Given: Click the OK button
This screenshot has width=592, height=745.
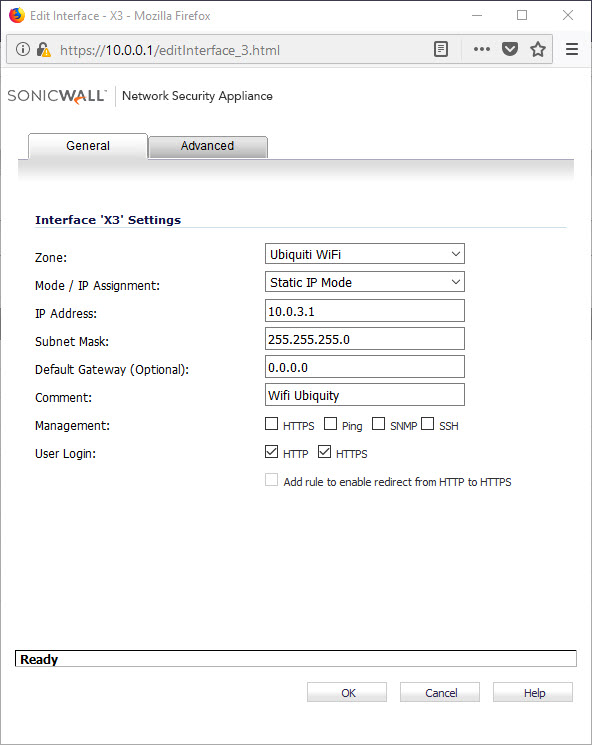Looking at the screenshot, I should point(347,692).
